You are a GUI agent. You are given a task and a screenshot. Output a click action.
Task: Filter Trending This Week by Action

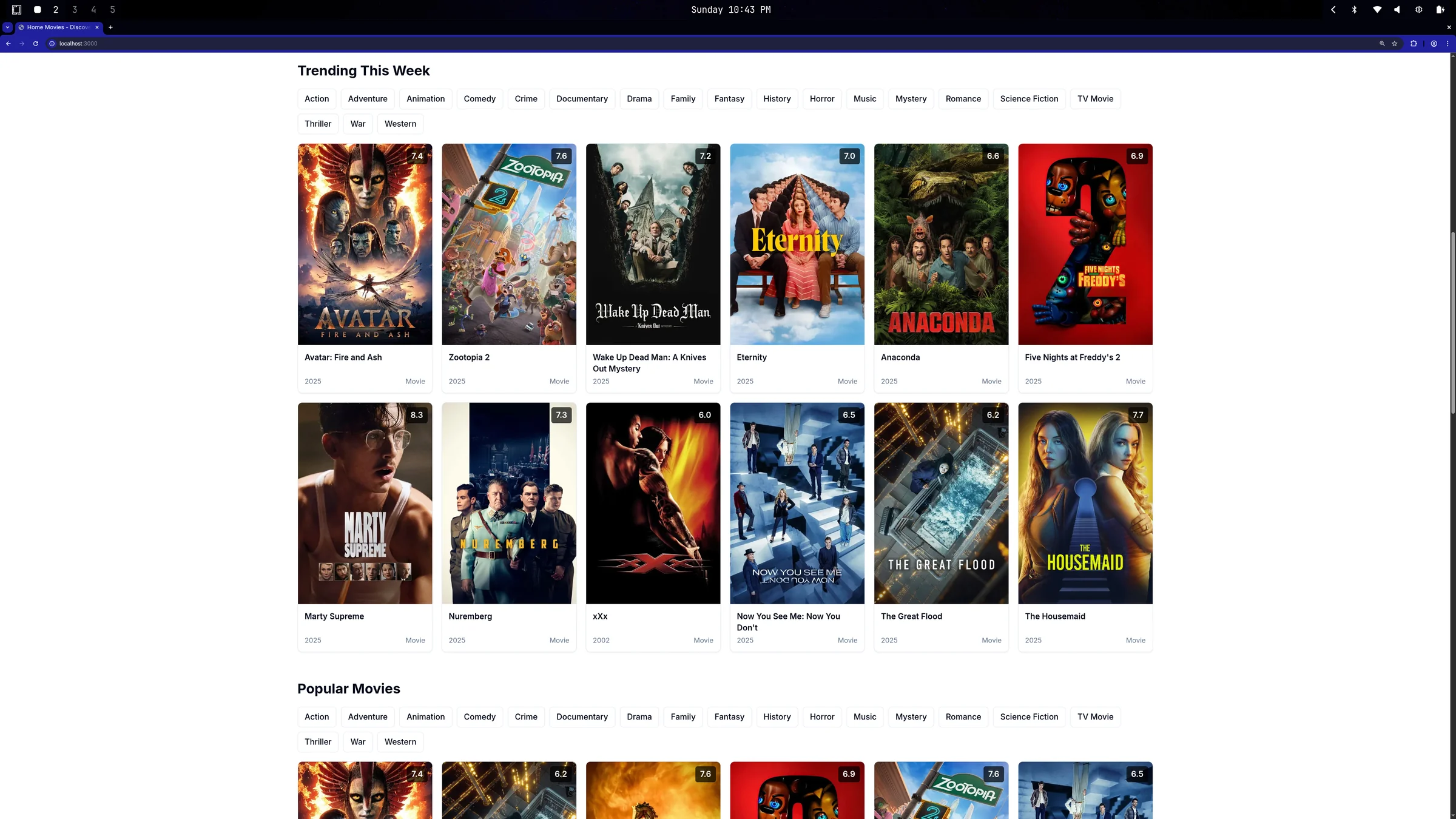[317, 99]
